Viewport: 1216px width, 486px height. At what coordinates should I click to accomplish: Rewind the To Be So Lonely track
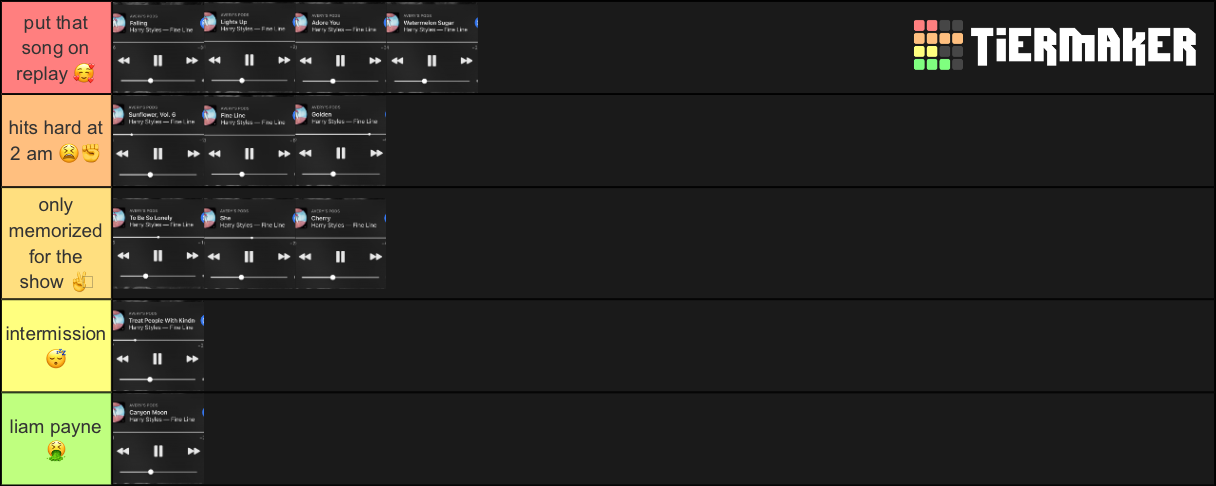coord(122,256)
